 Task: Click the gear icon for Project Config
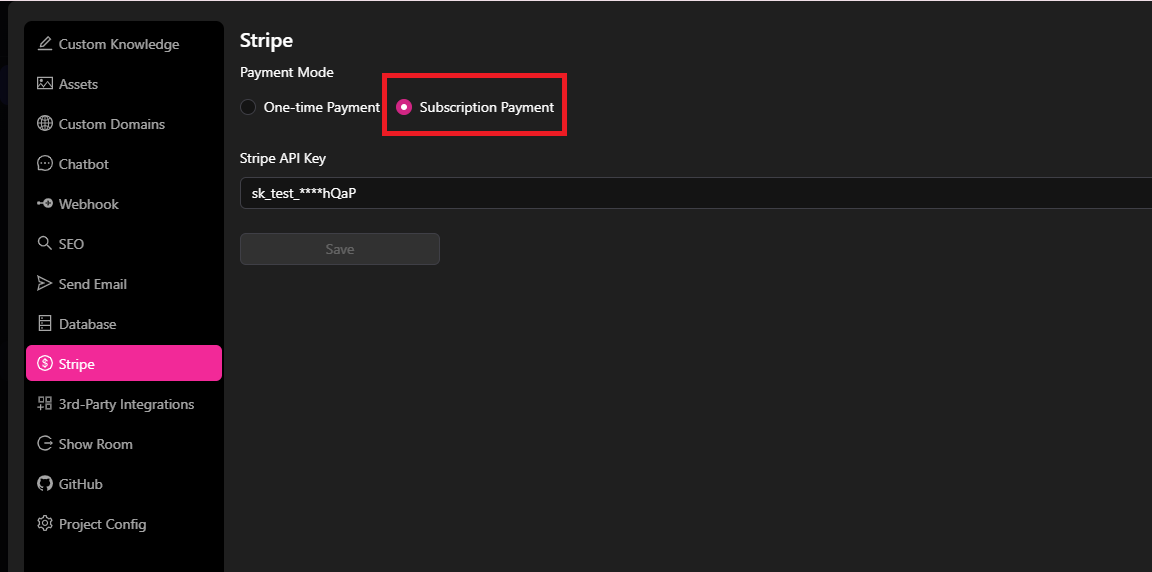(x=44, y=524)
